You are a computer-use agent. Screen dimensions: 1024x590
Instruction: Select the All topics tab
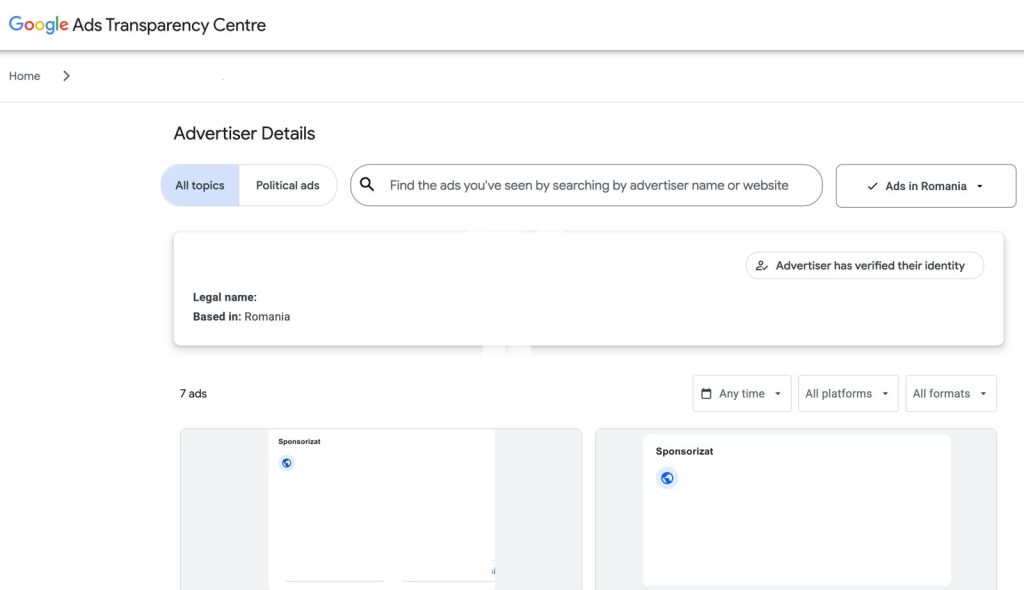tap(200, 186)
